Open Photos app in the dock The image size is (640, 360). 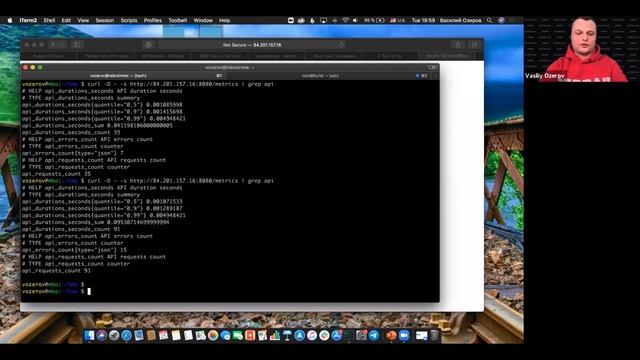[x=213, y=336]
